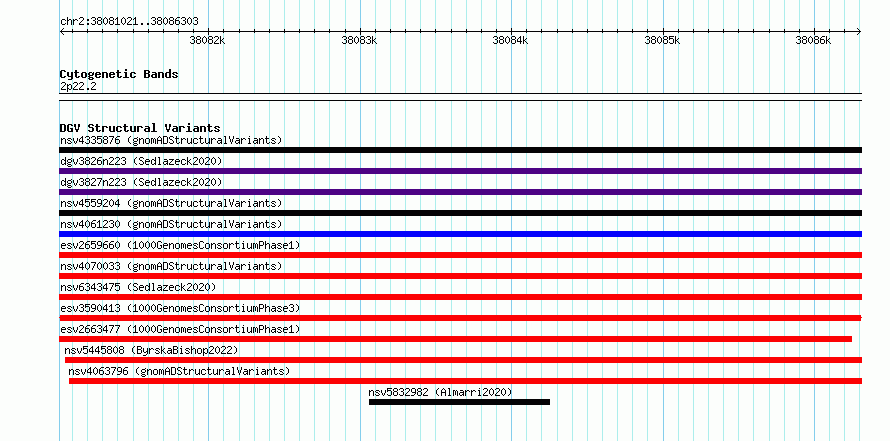
Task: Open nsv5445808 ByrskaBishop2022 variant label
Action: click(x=151, y=350)
